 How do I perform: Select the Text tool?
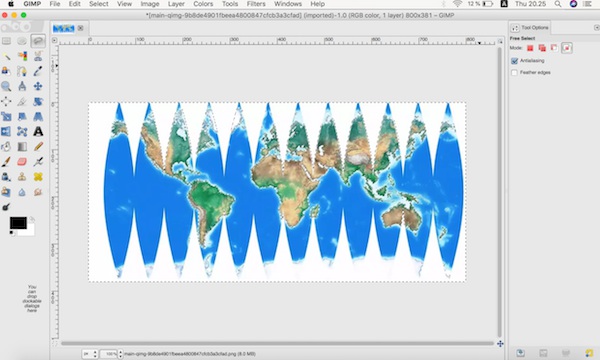[38, 132]
